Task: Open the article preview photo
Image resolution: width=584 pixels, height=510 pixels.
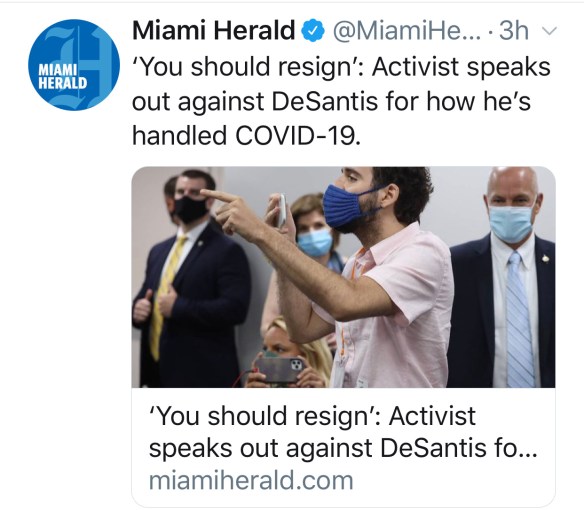Action: [x=343, y=277]
